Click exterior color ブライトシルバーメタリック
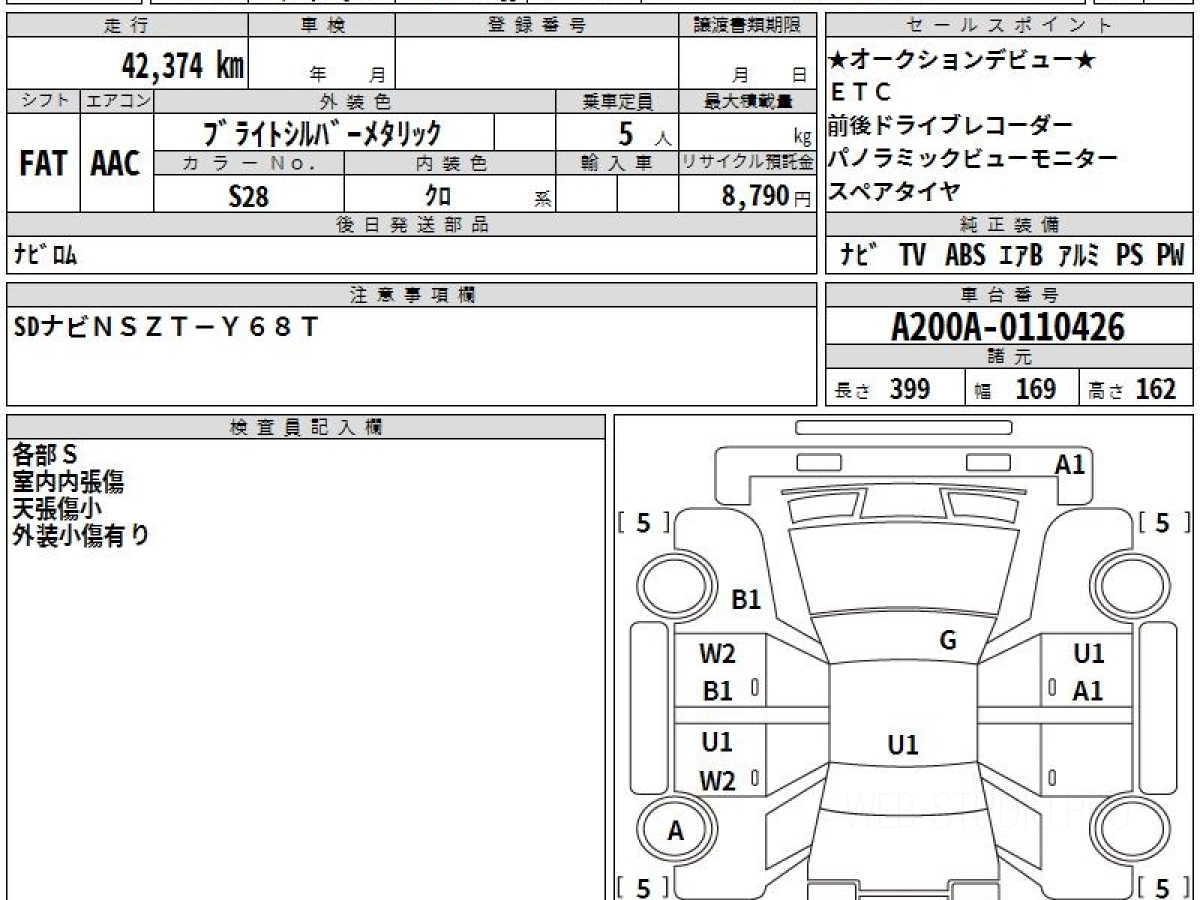 coord(321,133)
